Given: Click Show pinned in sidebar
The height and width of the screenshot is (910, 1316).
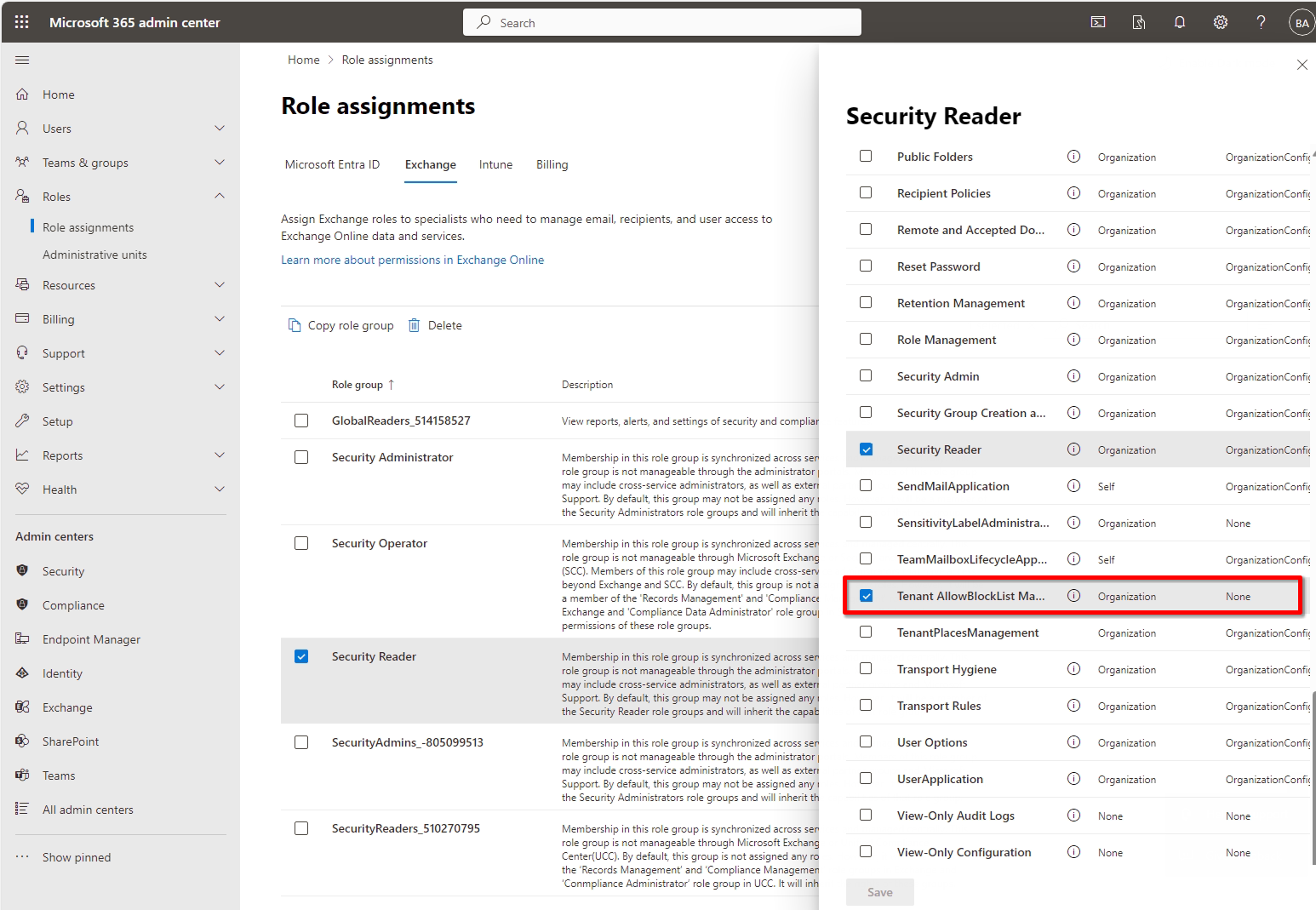Looking at the screenshot, I should pos(77,857).
